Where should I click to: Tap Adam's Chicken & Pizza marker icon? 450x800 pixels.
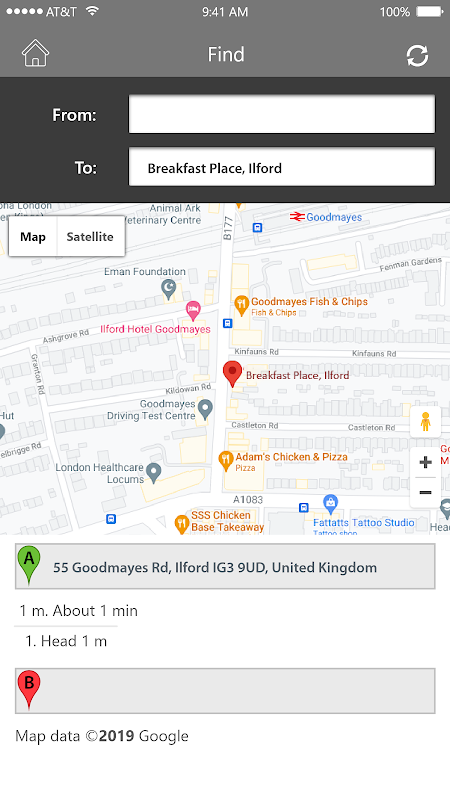(x=226, y=461)
